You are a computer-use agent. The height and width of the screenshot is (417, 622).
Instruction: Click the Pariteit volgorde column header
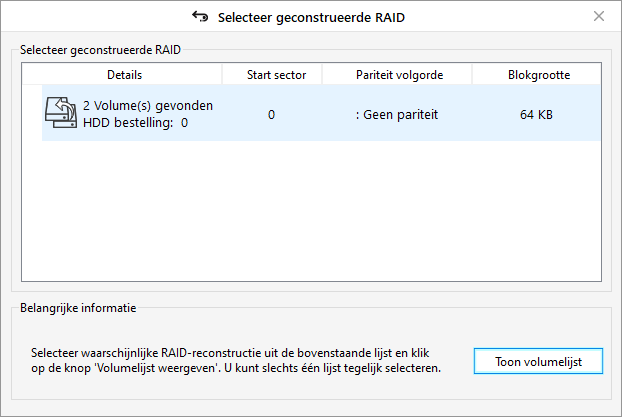point(397,75)
